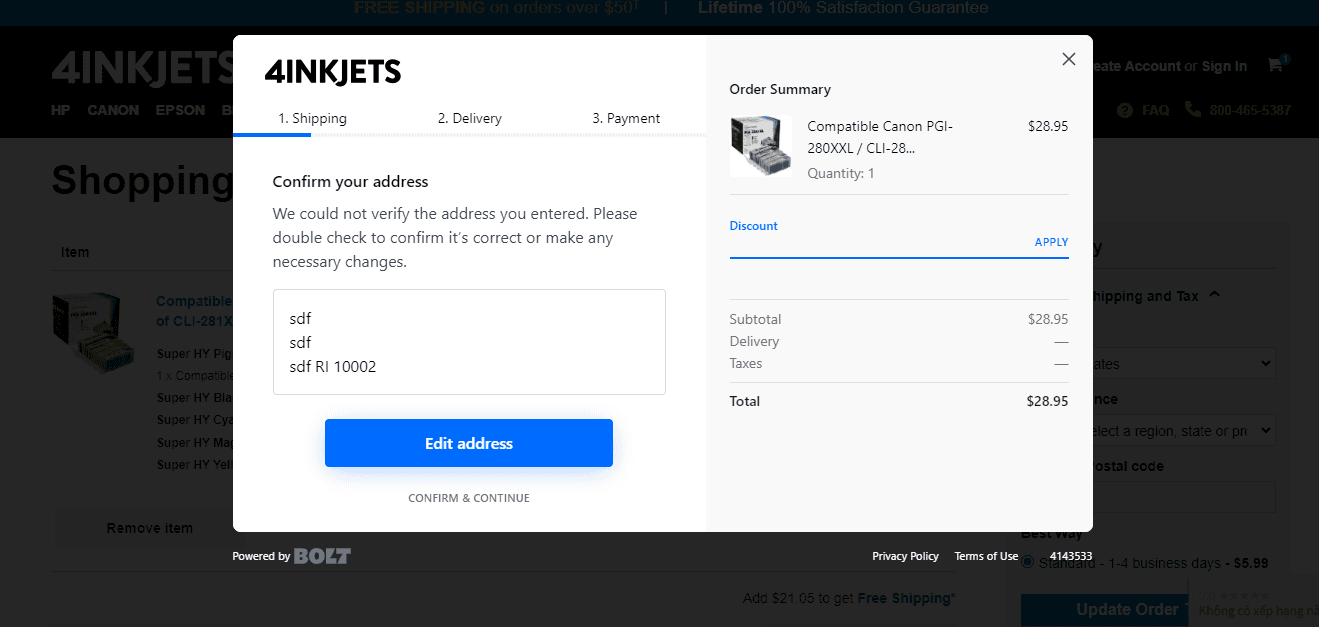Click the $28.95 Total amount
Viewport: 1319px width, 627px height.
pos(1047,401)
